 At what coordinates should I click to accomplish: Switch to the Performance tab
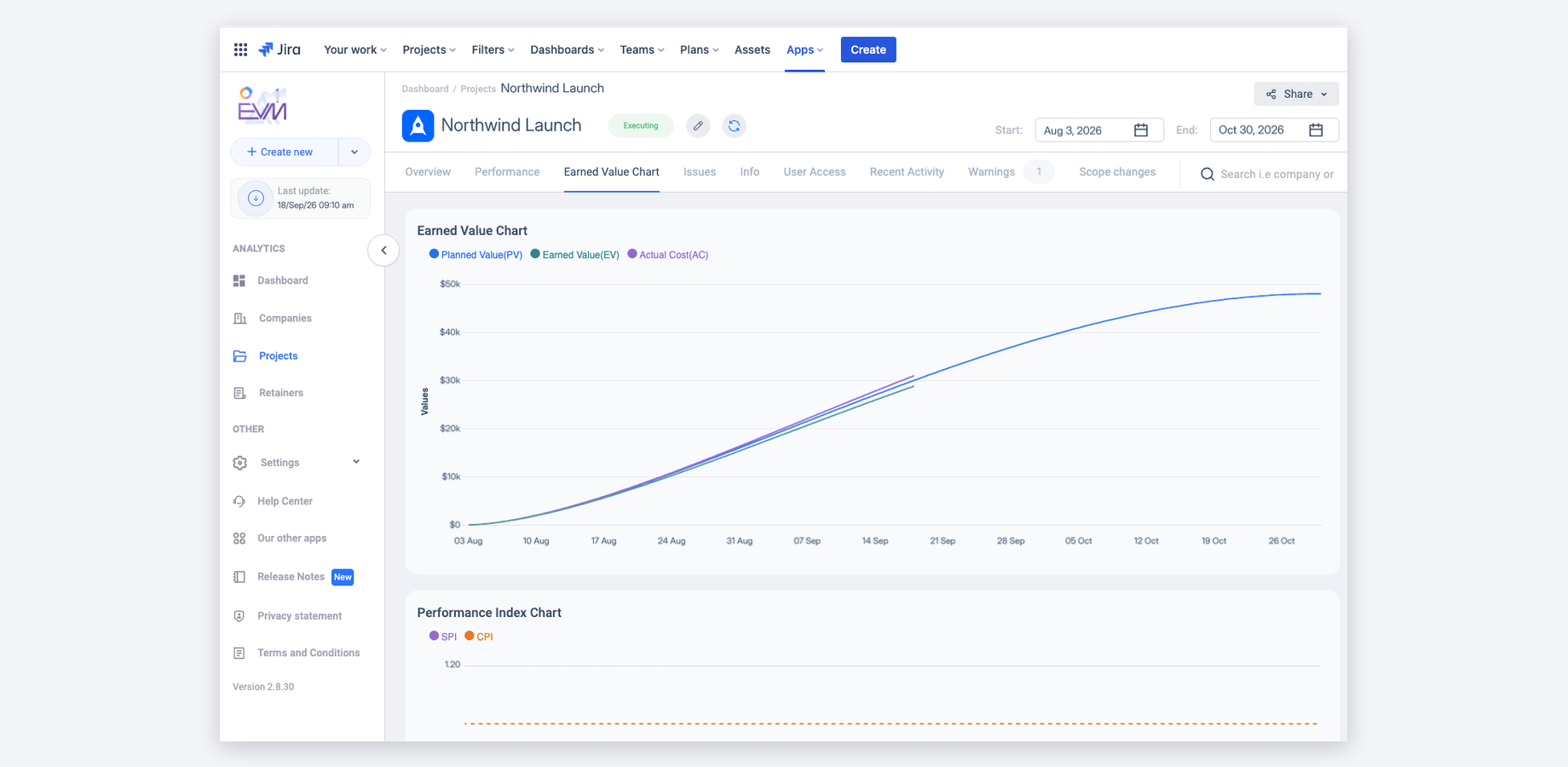(507, 172)
